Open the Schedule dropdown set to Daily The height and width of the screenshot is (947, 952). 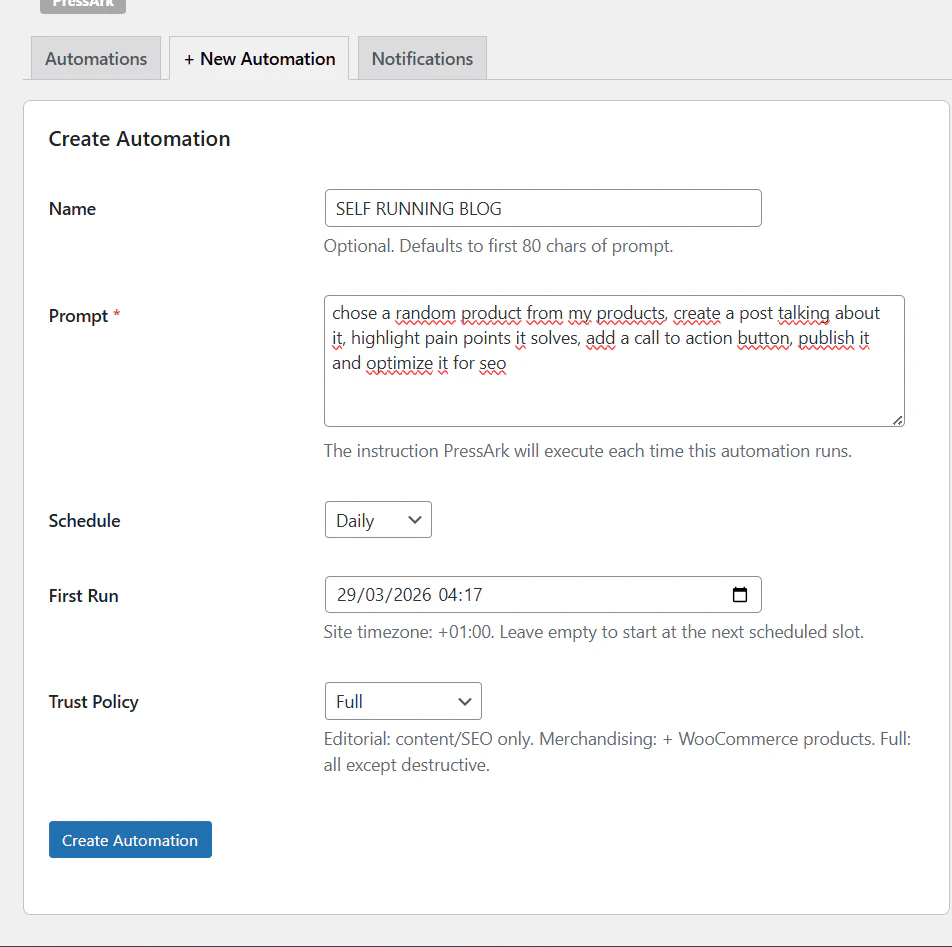pos(378,520)
